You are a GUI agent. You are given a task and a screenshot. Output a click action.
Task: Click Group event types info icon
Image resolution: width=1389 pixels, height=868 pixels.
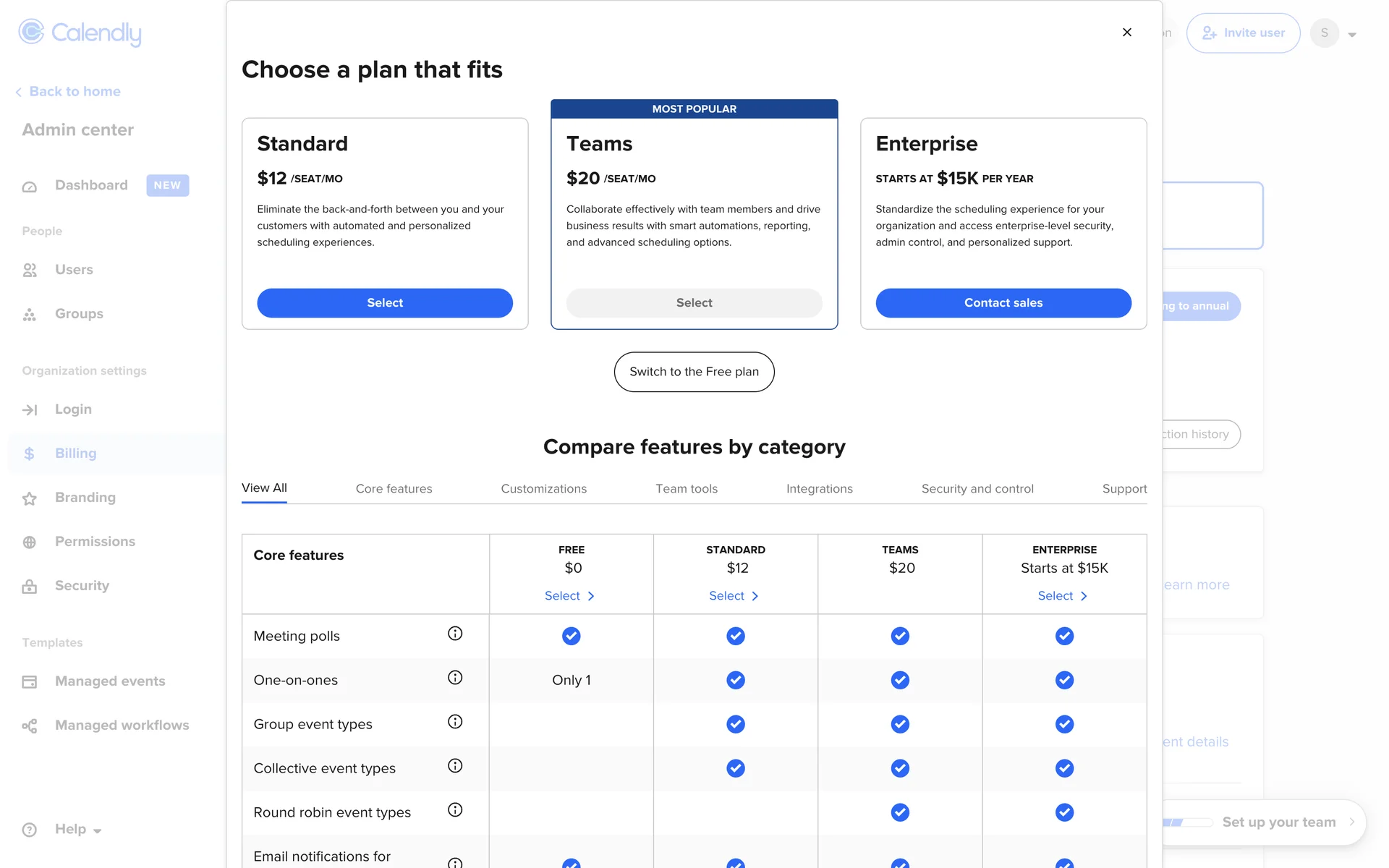click(455, 722)
